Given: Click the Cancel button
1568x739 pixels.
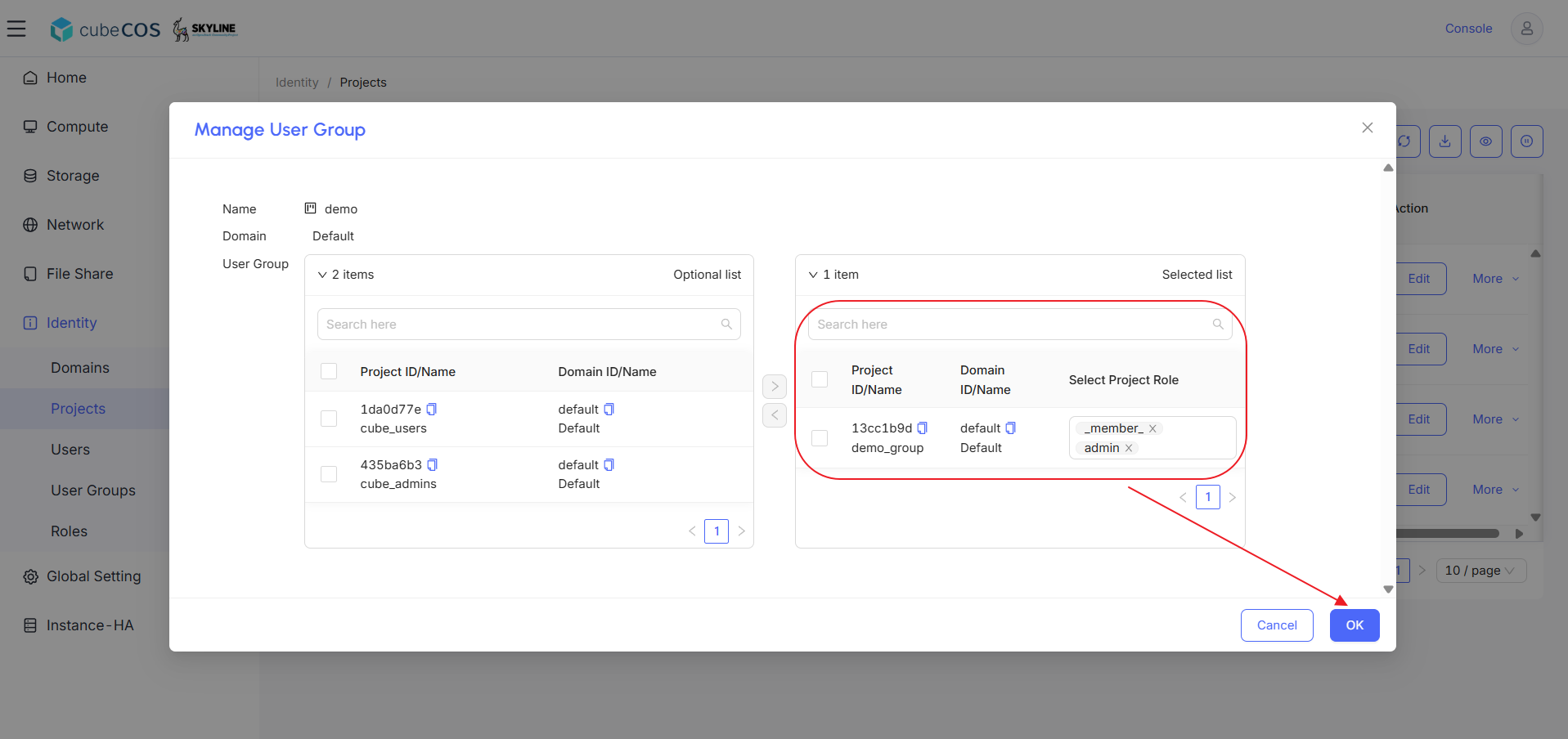Looking at the screenshot, I should [1277, 625].
